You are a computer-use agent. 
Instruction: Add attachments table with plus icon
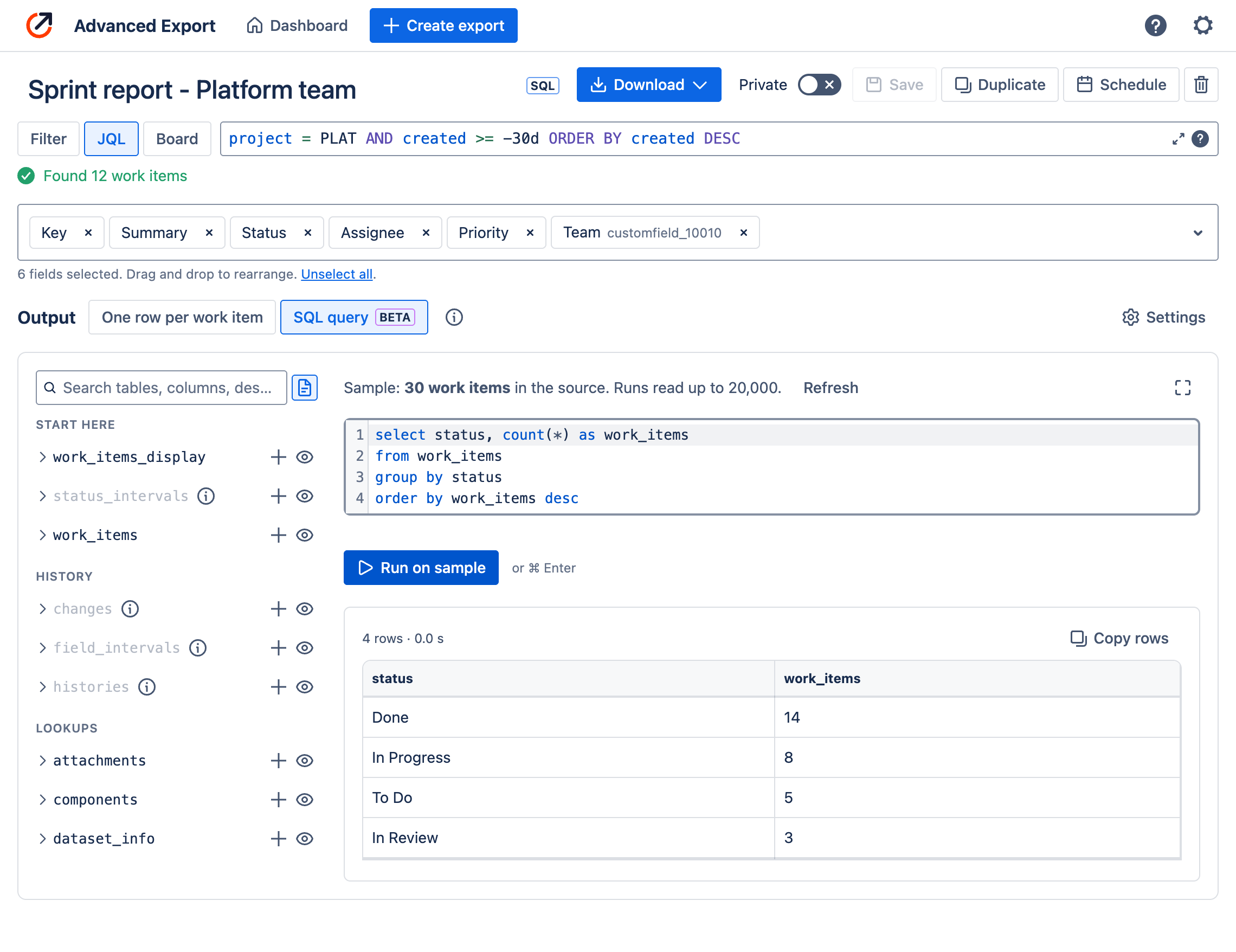278,761
